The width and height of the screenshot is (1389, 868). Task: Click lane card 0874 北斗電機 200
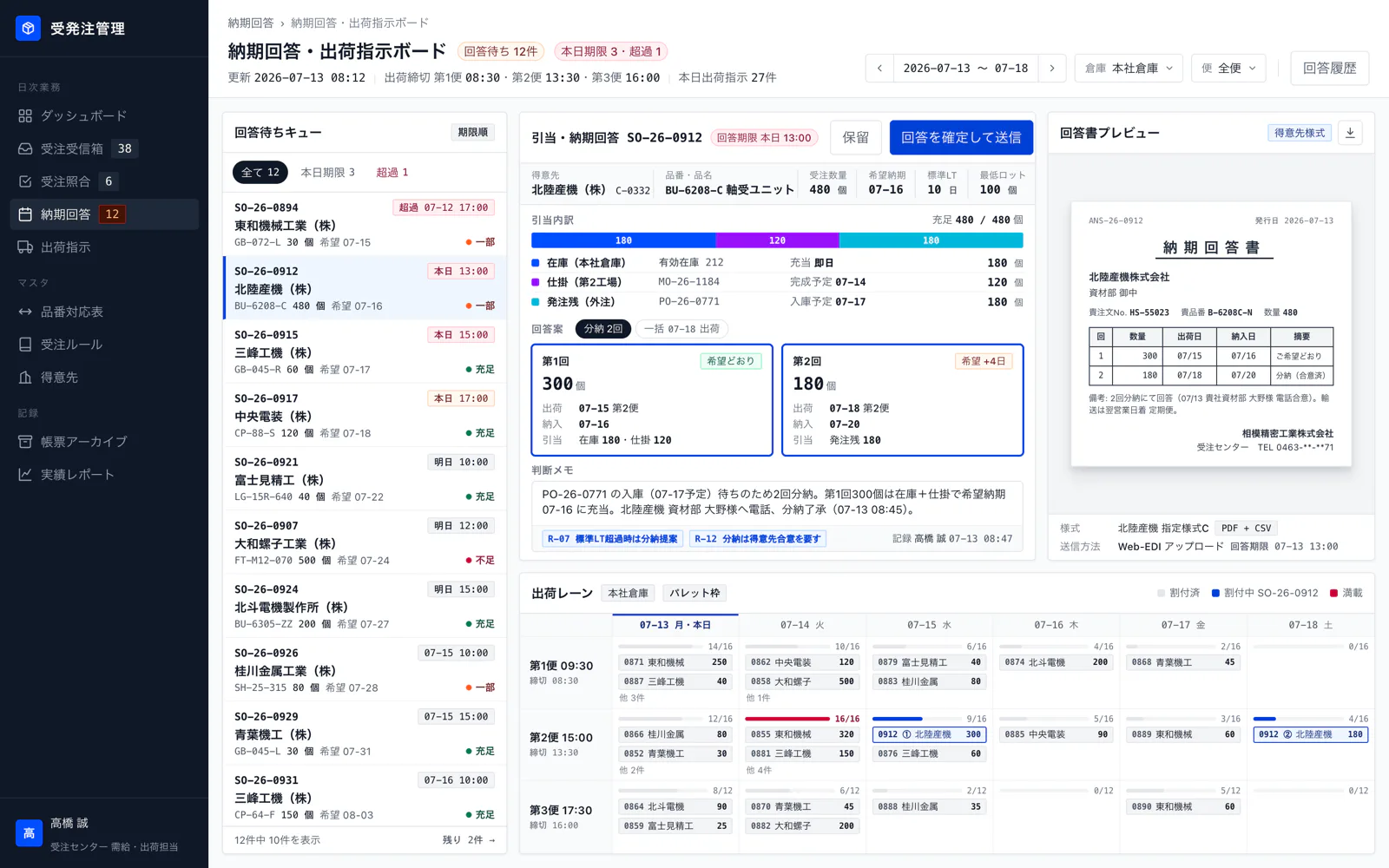(x=1057, y=662)
